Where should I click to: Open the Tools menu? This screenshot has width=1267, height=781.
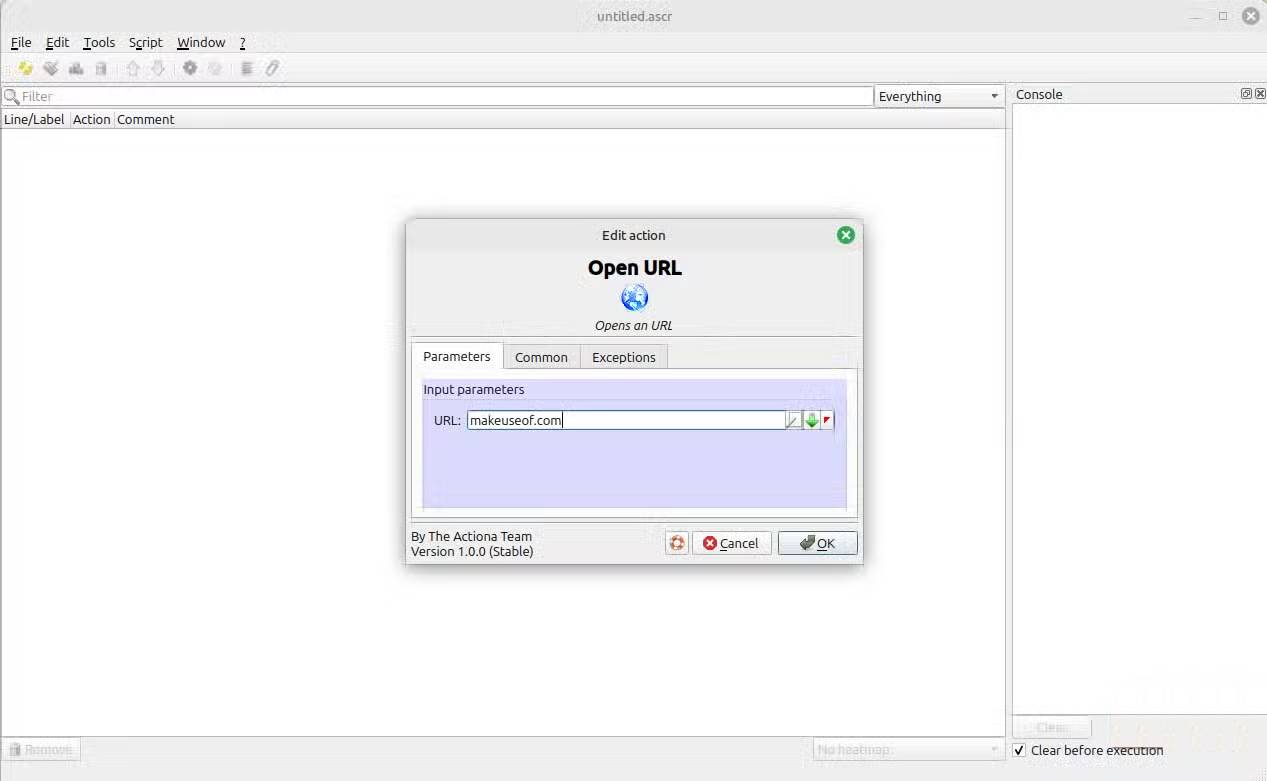pos(99,42)
